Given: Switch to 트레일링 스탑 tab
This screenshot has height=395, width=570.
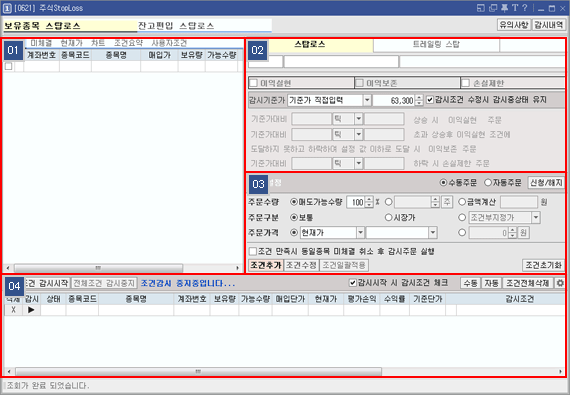Looking at the screenshot, I should [x=436, y=45].
